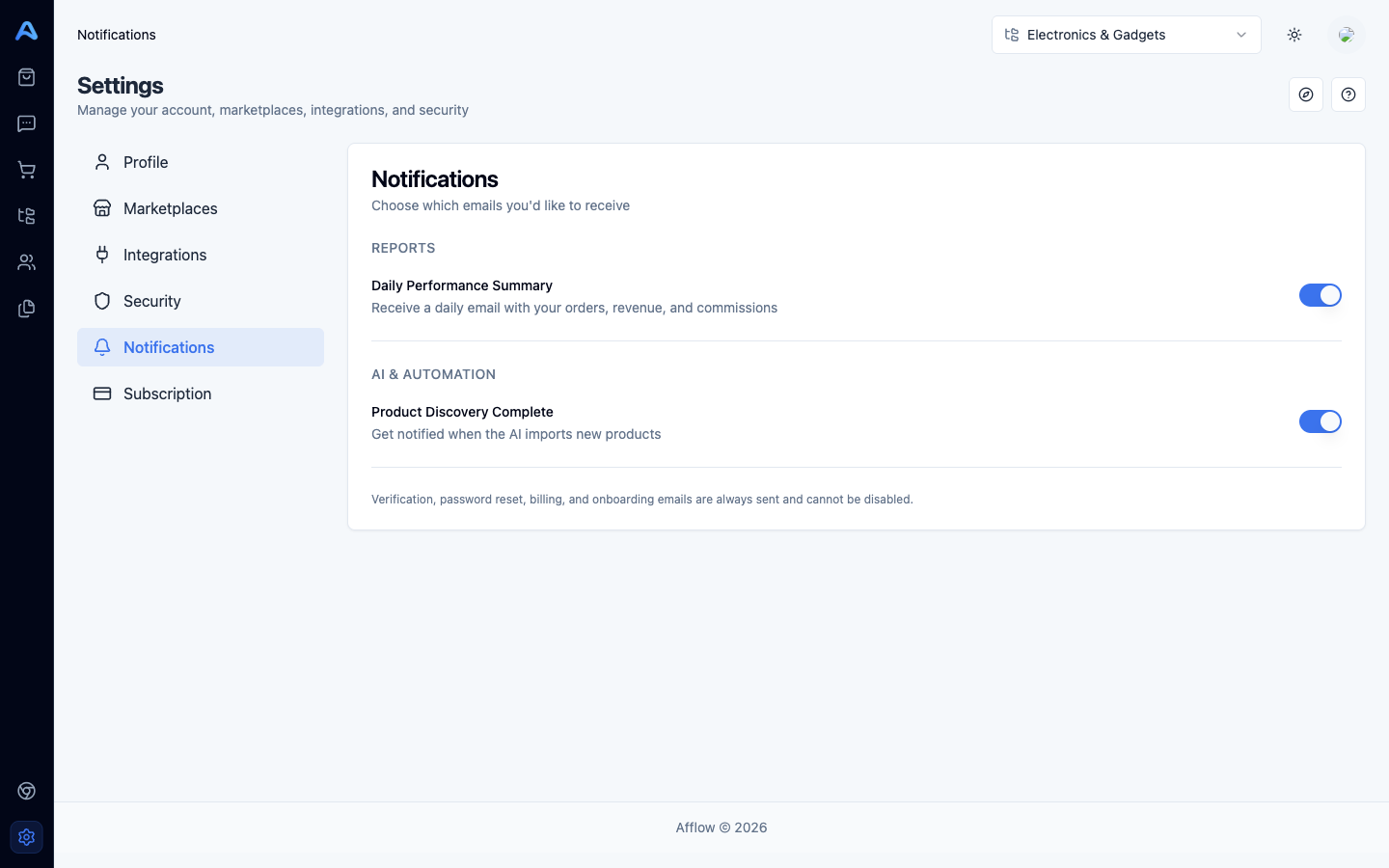Open the workflows sidebar icon
The image size is (1389, 868).
click(26, 216)
